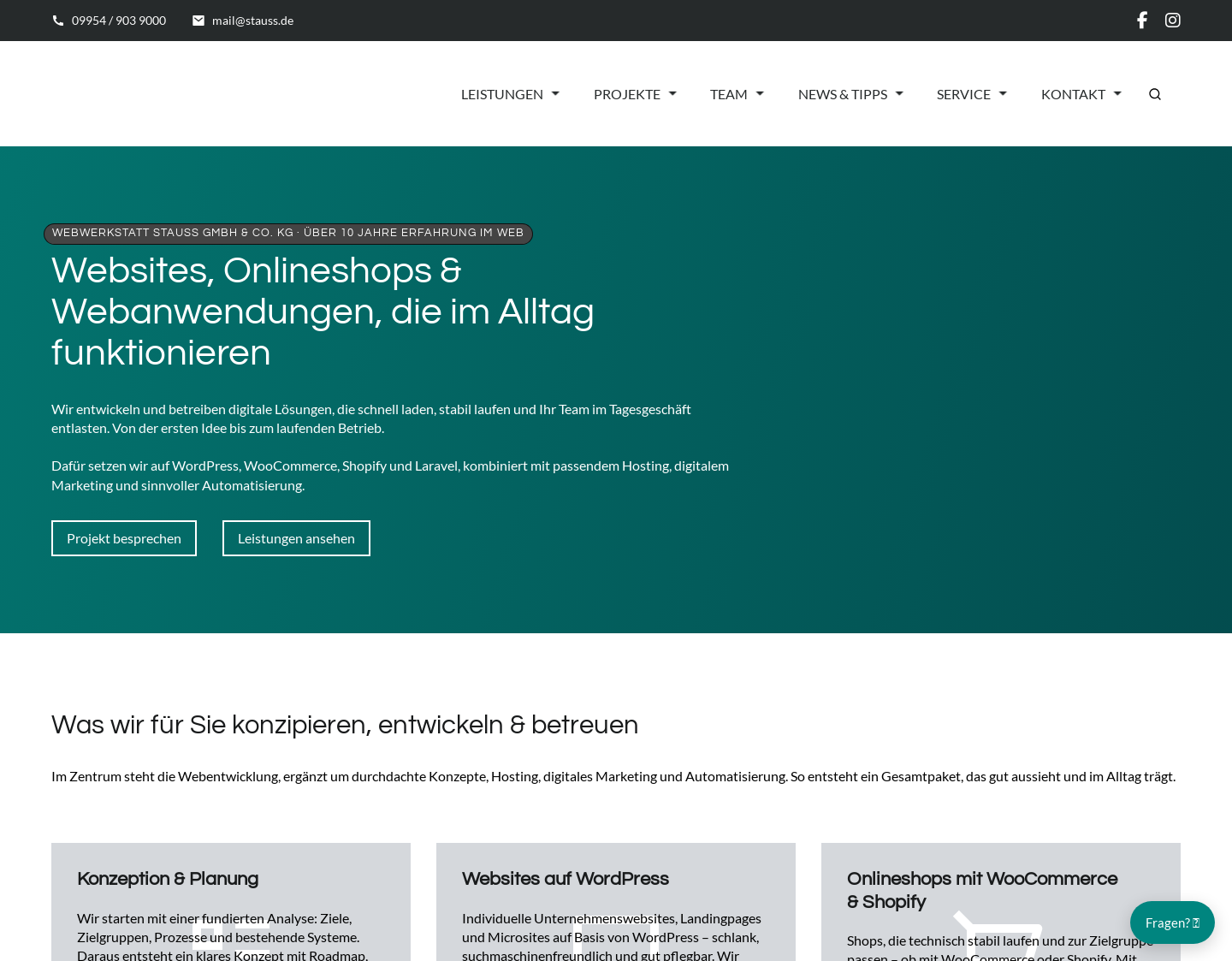Expand the Projekte dropdown caret

point(672,94)
